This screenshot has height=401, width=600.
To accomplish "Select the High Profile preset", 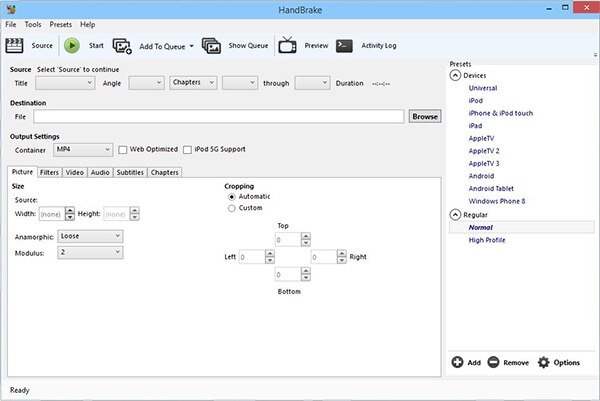I will (487, 240).
